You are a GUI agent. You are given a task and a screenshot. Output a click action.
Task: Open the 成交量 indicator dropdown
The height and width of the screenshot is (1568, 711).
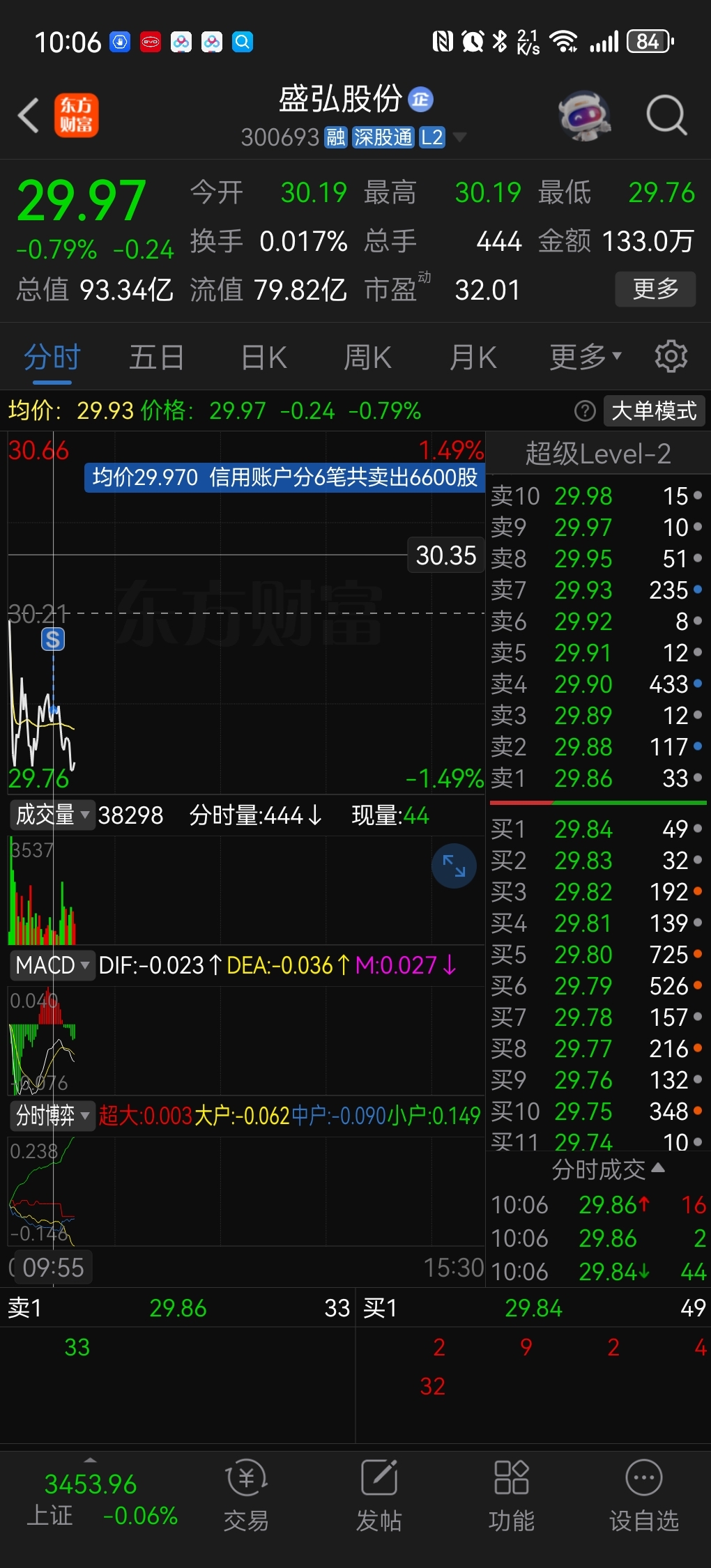52,815
